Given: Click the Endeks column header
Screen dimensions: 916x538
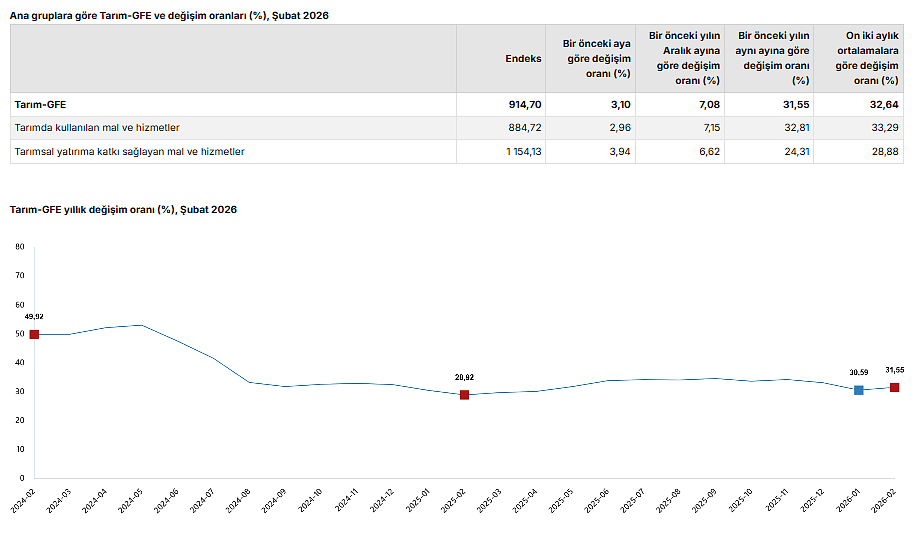Looking at the screenshot, I should tap(523, 59).
